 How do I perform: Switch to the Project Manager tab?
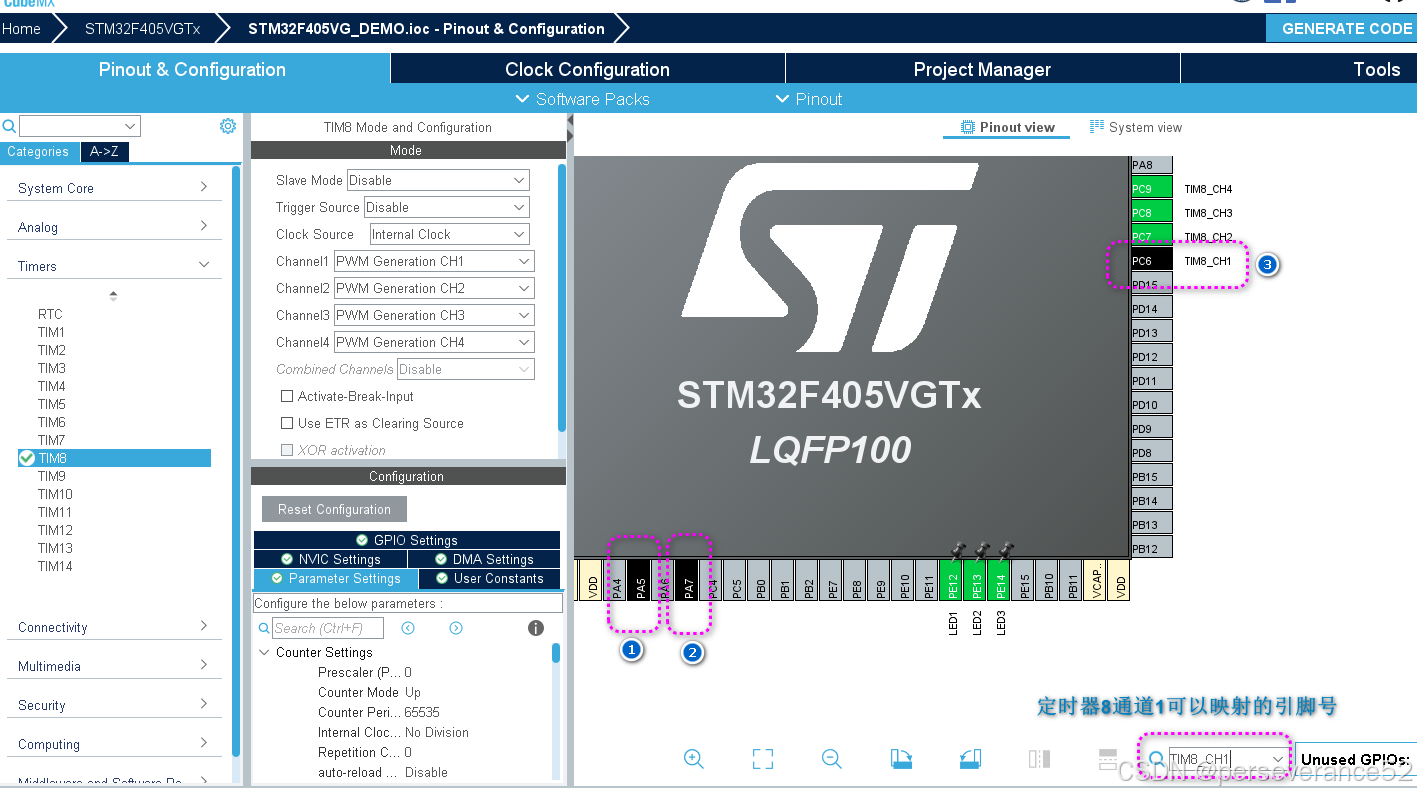[982, 69]
